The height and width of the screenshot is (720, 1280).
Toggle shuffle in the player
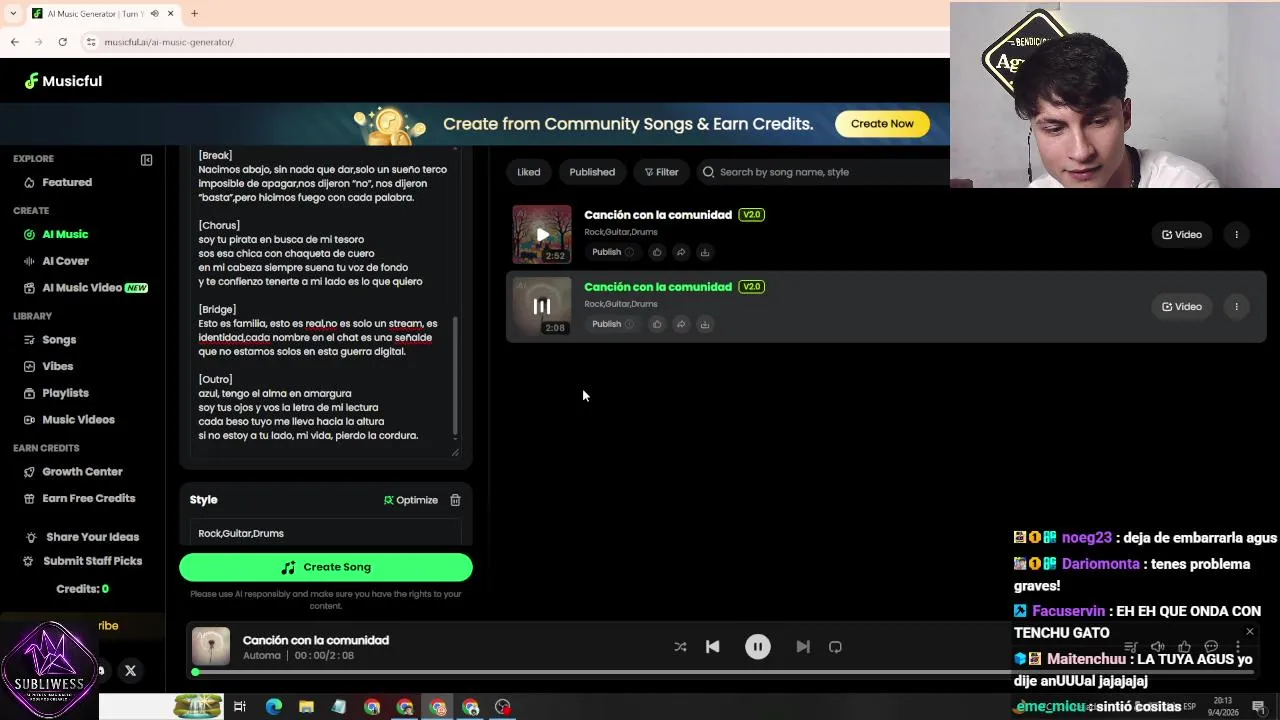[x=680, y=647]
